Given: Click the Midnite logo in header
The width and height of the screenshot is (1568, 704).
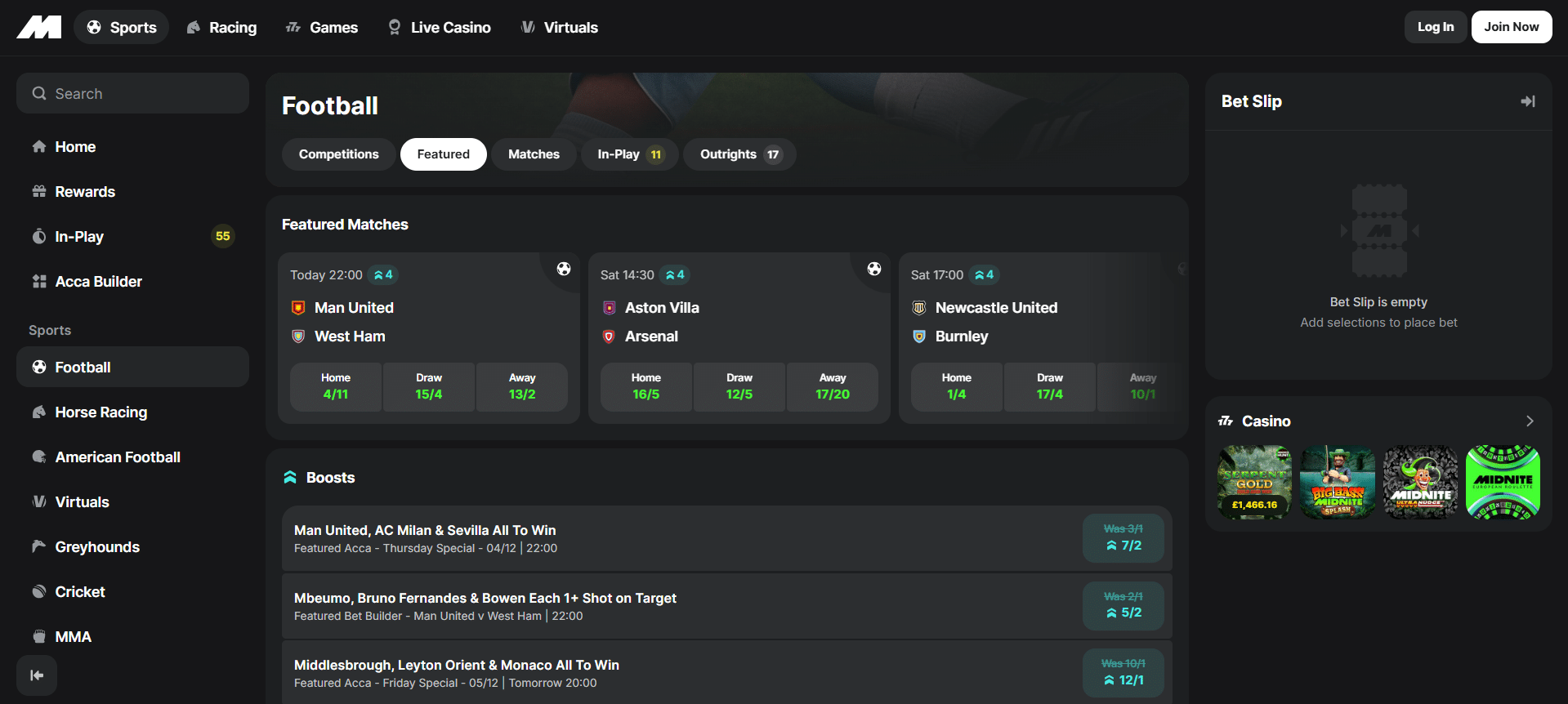Looking at the screenshot, I should (x=39, y=27).
